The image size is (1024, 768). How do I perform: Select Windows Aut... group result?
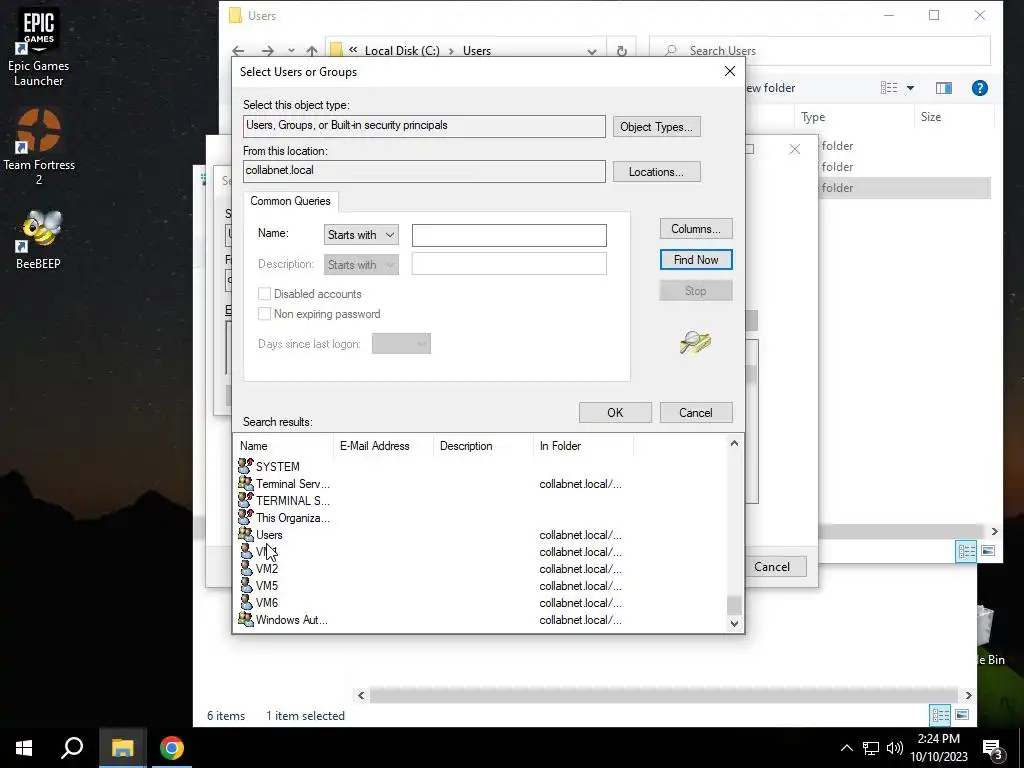tap(291, 620)
